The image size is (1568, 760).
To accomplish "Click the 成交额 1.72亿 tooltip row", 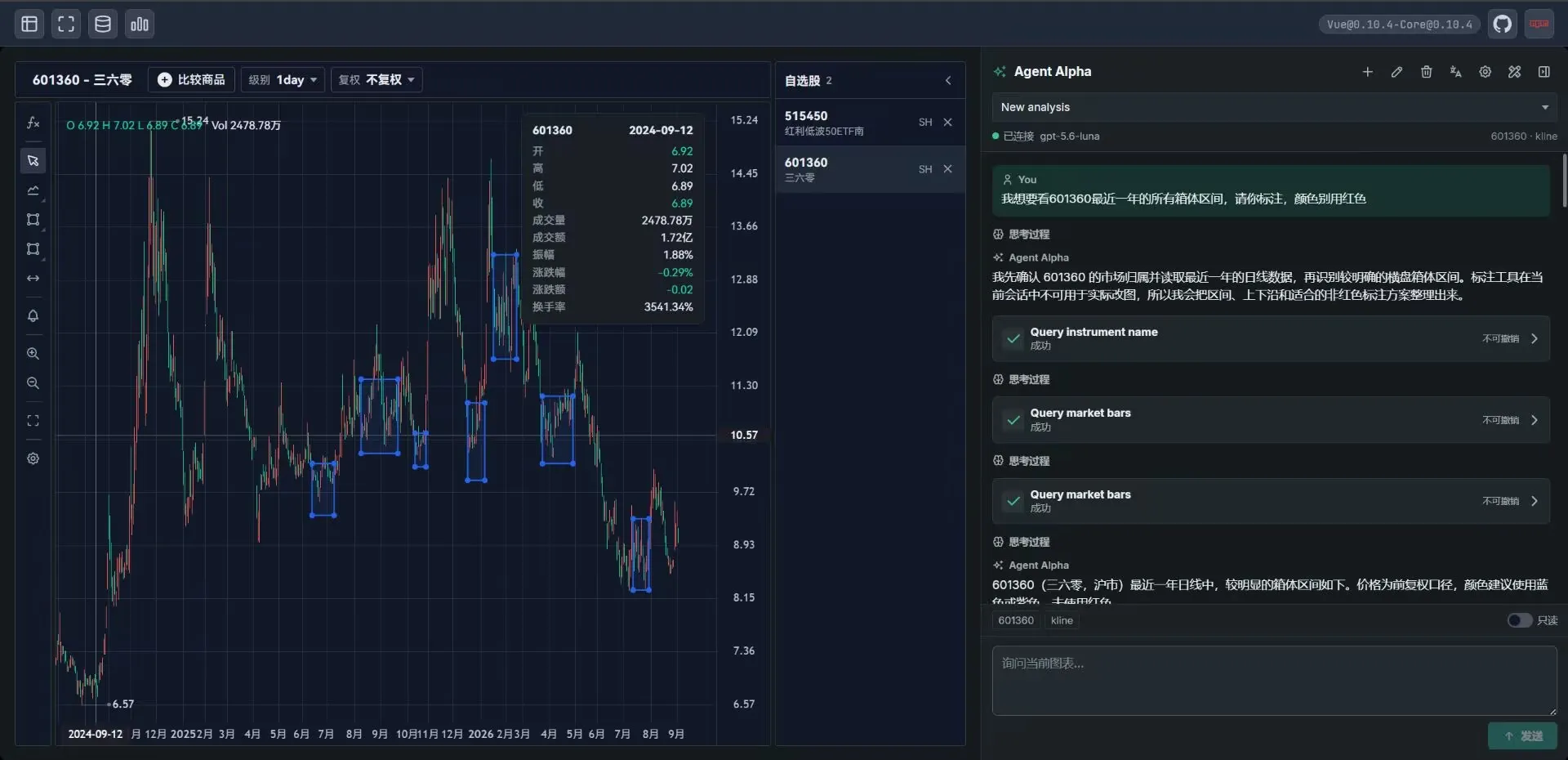I will pos(612,237).
